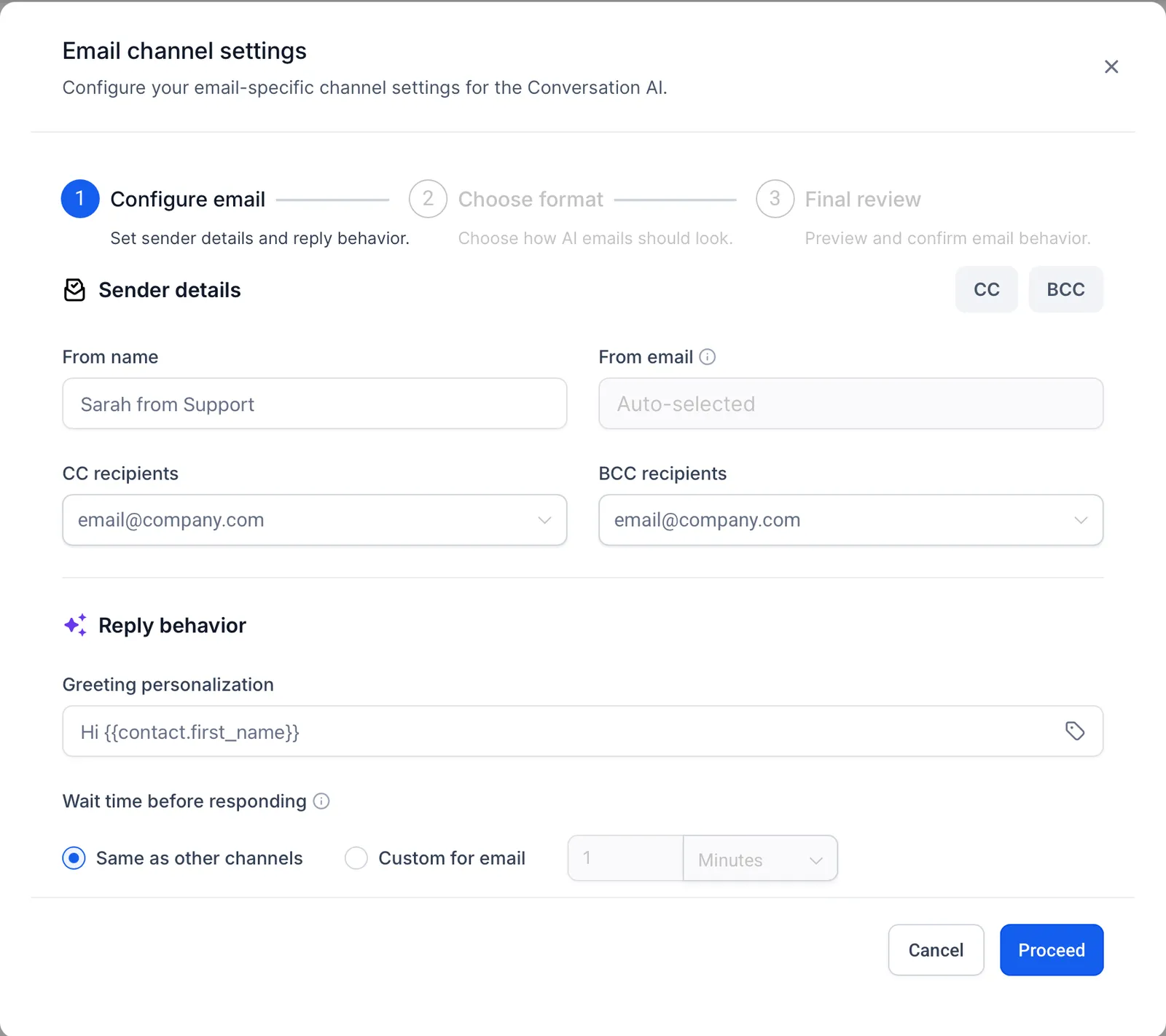
Task: Click the 'Greeting personalization' label
Action: (168, 685)
